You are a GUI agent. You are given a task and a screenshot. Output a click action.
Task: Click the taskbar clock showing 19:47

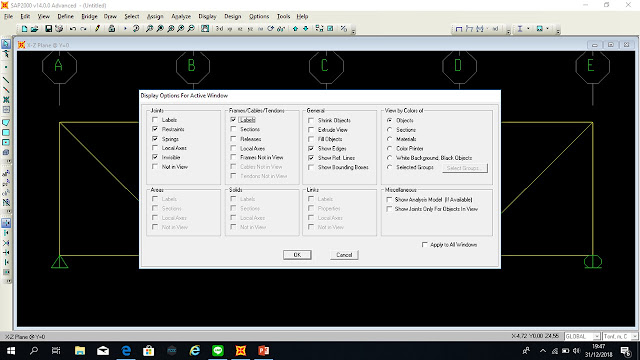pyautogui.click(x=598, y=351)
